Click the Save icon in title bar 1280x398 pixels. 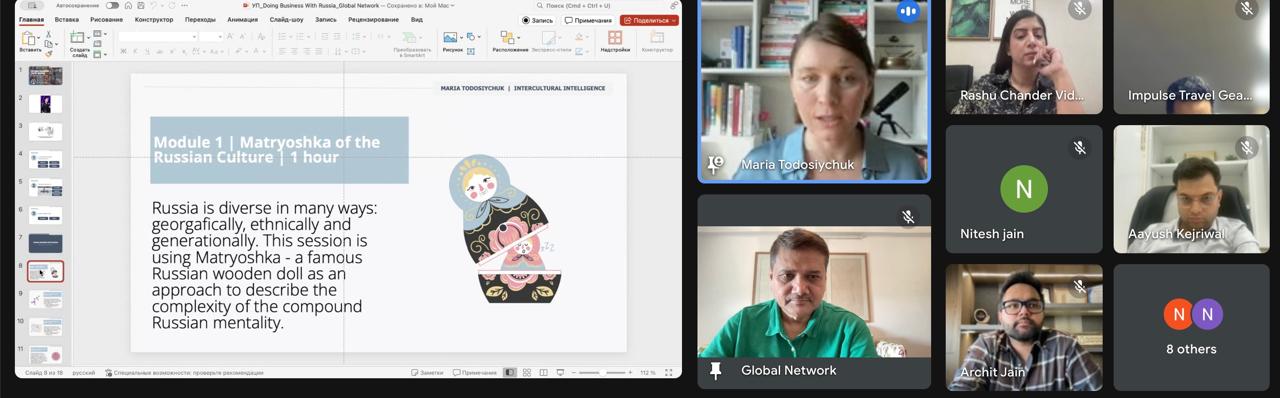tap(141, 6)
